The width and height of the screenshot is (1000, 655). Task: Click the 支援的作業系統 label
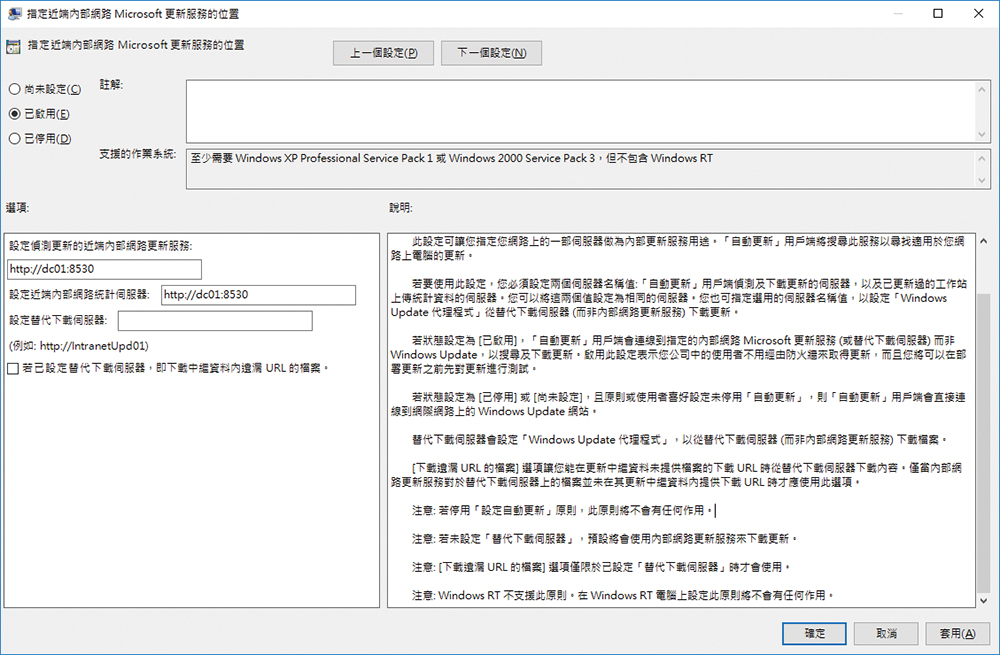pyautogui.click(x=137, y=154)
